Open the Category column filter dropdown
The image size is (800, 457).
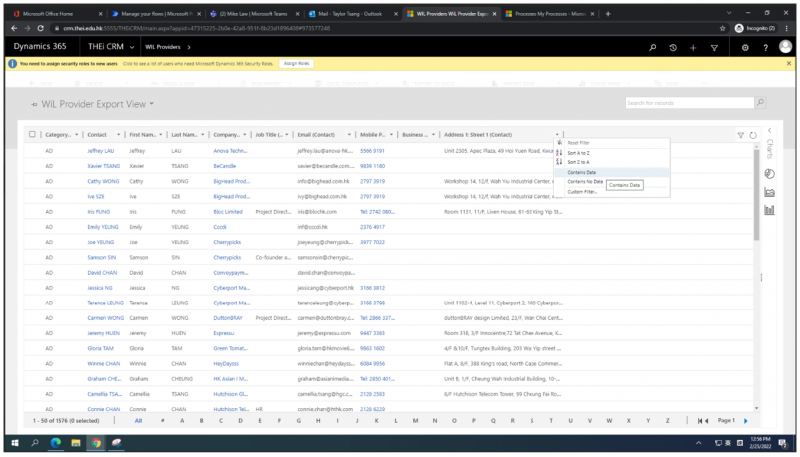coord(77,135)
